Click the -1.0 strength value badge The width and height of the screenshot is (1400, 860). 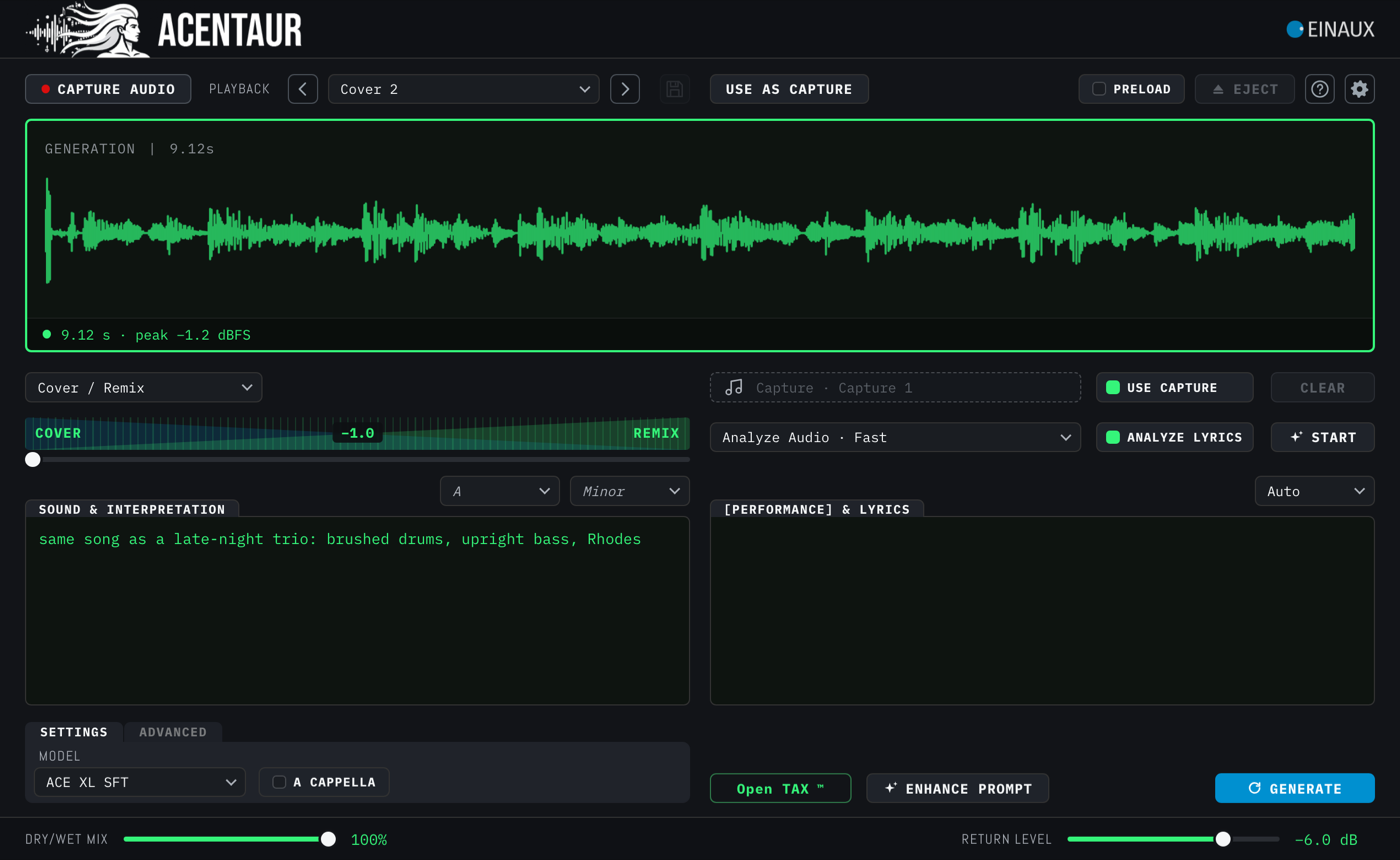click(x=357, y=433)
